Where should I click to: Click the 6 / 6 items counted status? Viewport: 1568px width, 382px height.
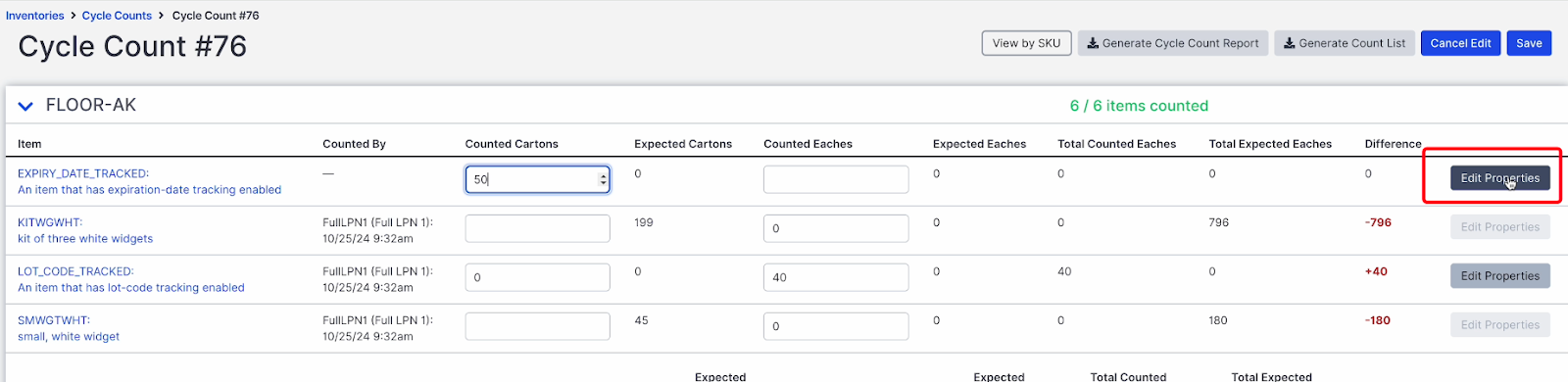1139,106
